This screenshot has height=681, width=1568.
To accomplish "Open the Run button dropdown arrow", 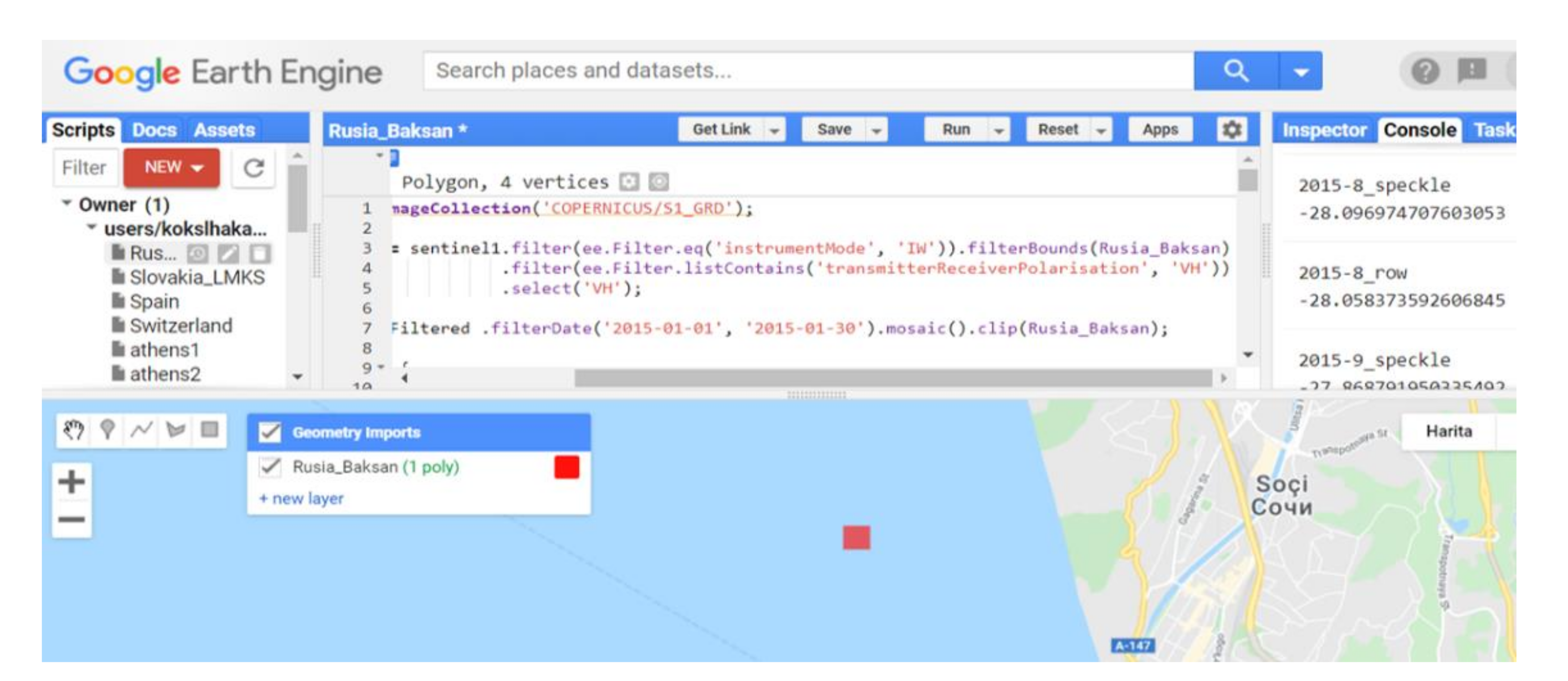I will [x=999, y=130].
